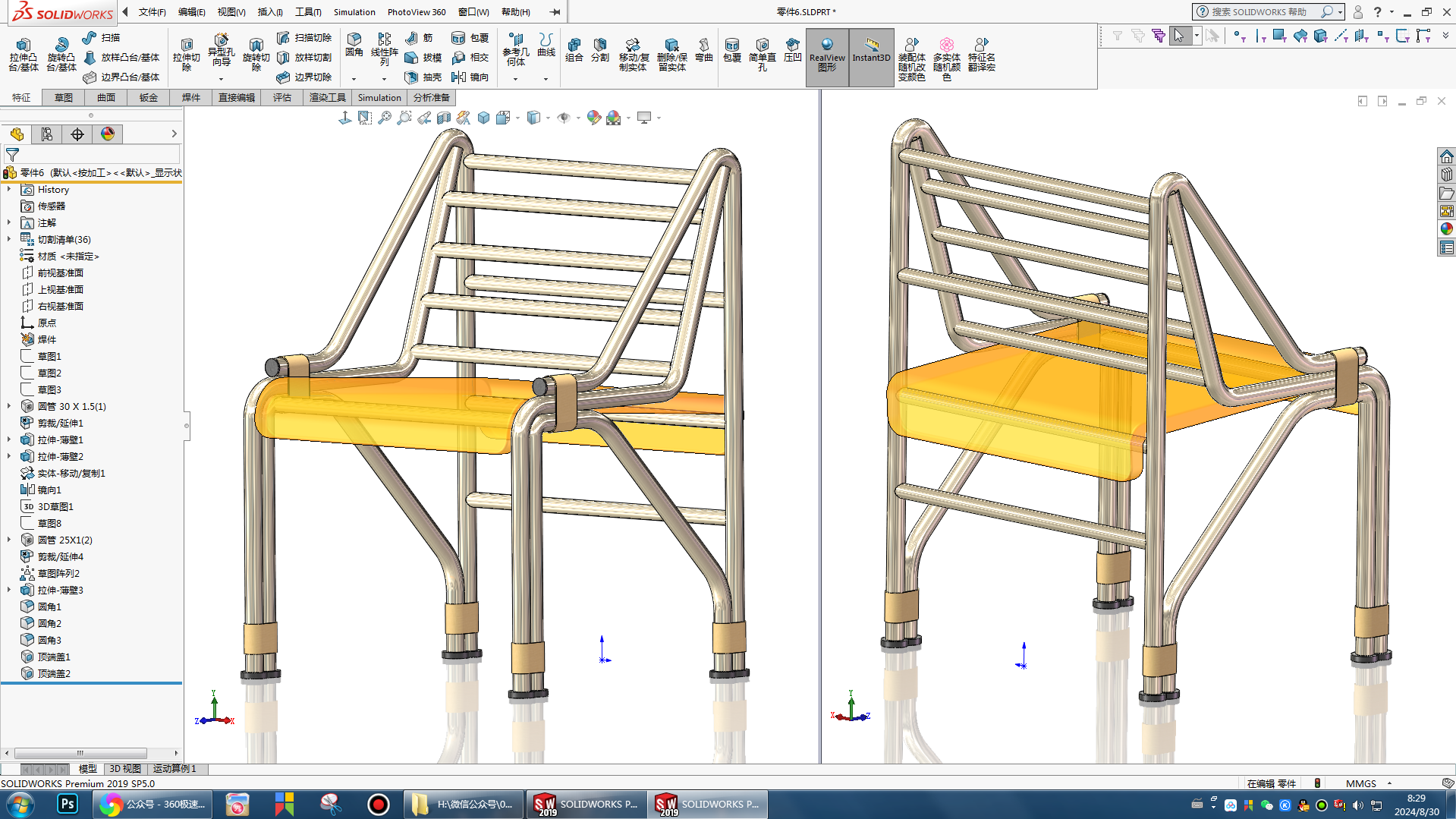Open the PropertyManager tab in the left panel
The width and height of the screenshot is (1456, 819).
pyautogui.click(x=47, y=134)
